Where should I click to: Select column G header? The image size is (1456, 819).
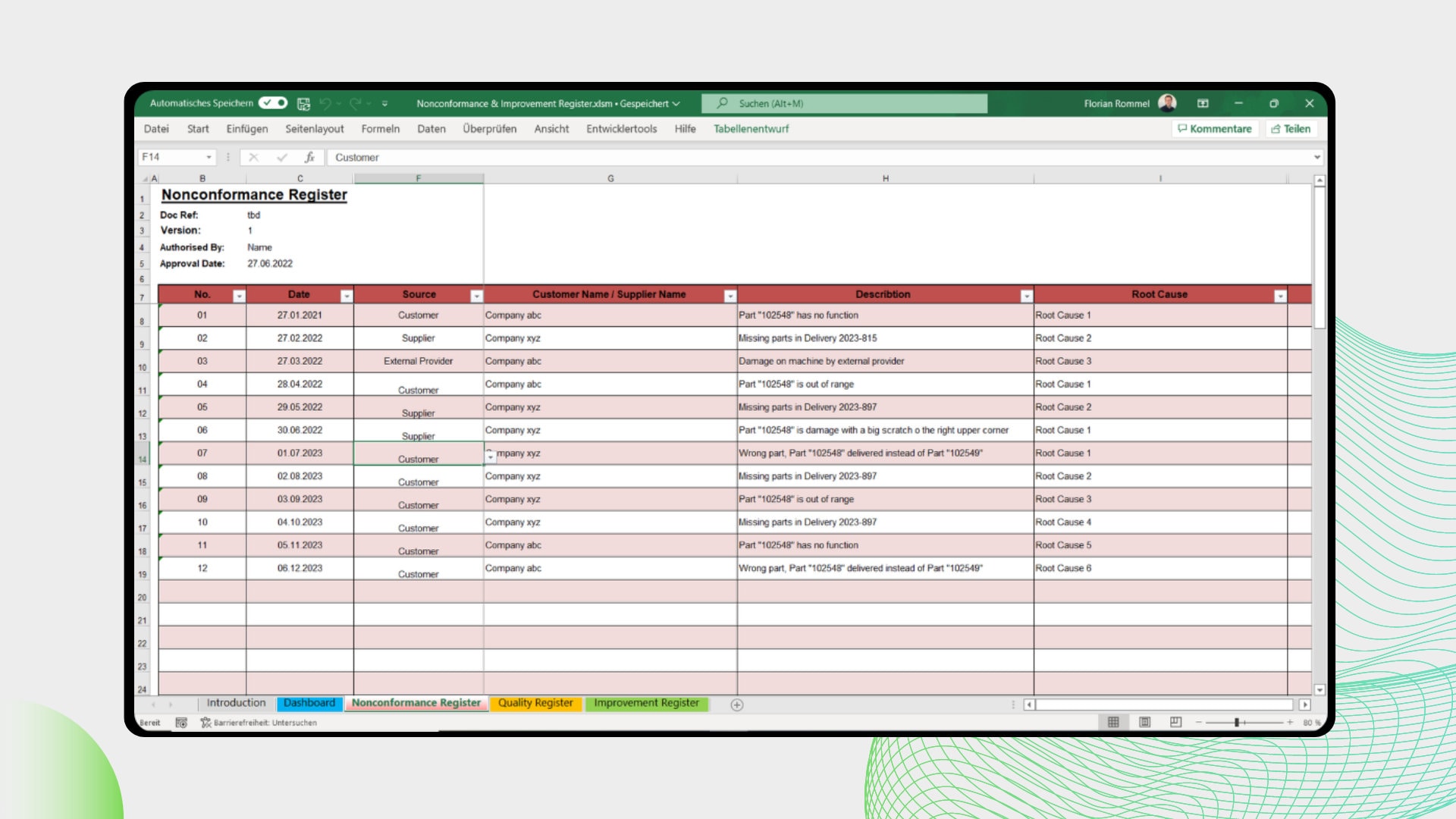610,179
